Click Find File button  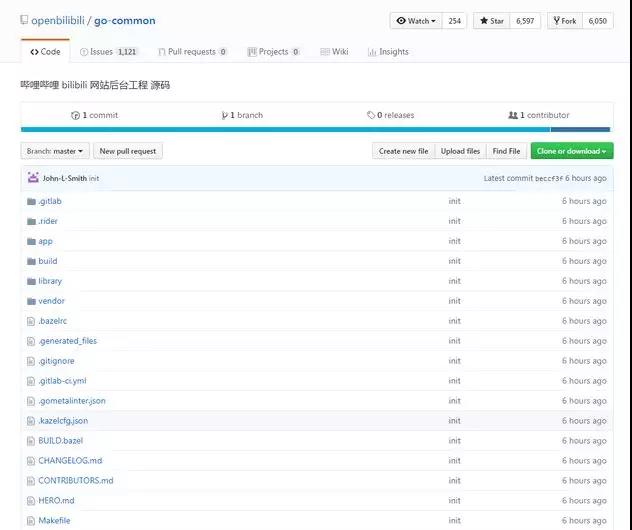pos(506,151)
